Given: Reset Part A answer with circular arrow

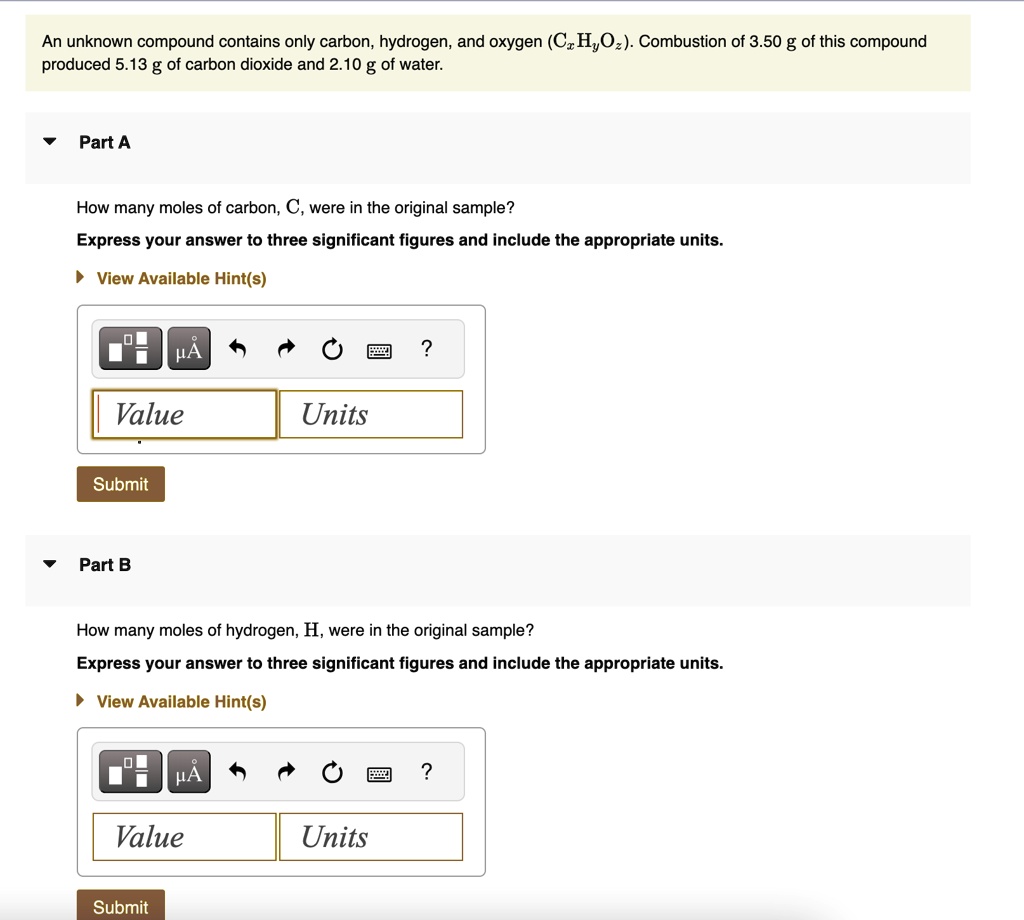Looking at the screenshot, I should pos(332,349).
